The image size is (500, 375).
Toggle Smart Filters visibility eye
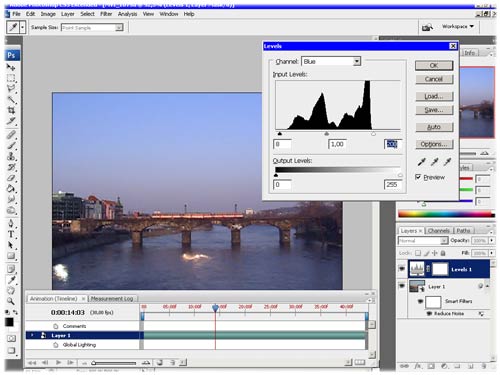point(420,301)
